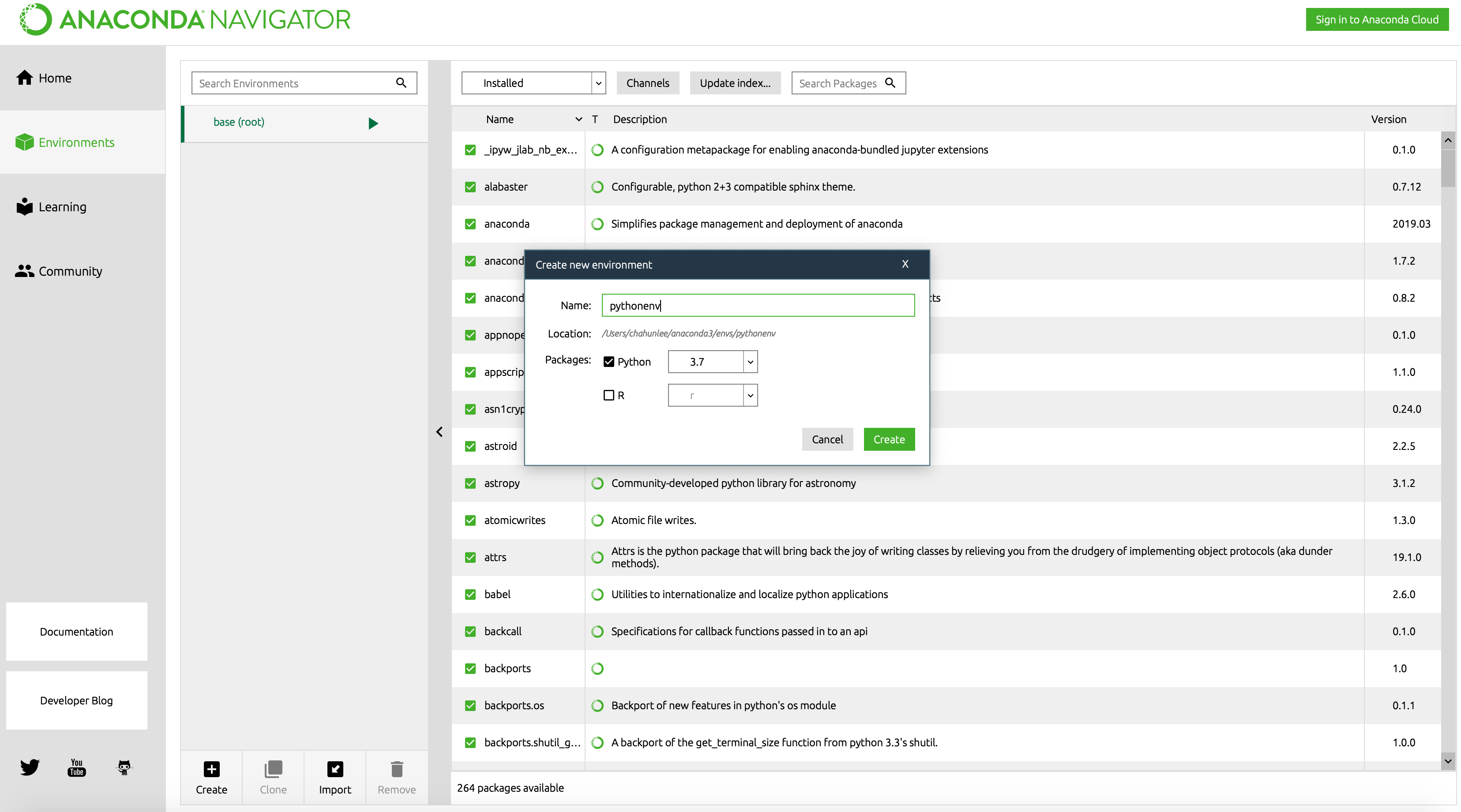Open the Twitter icon link

point(30,767)
